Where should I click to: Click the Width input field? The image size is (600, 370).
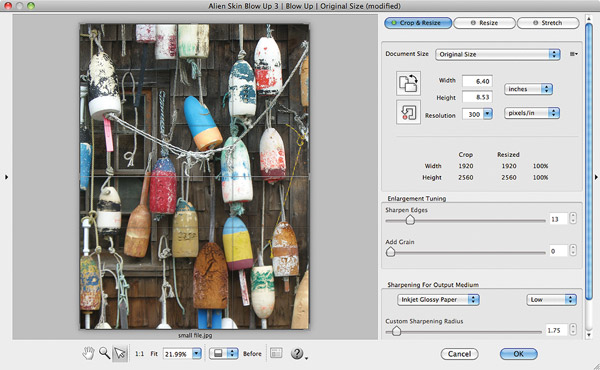point(477,81)
